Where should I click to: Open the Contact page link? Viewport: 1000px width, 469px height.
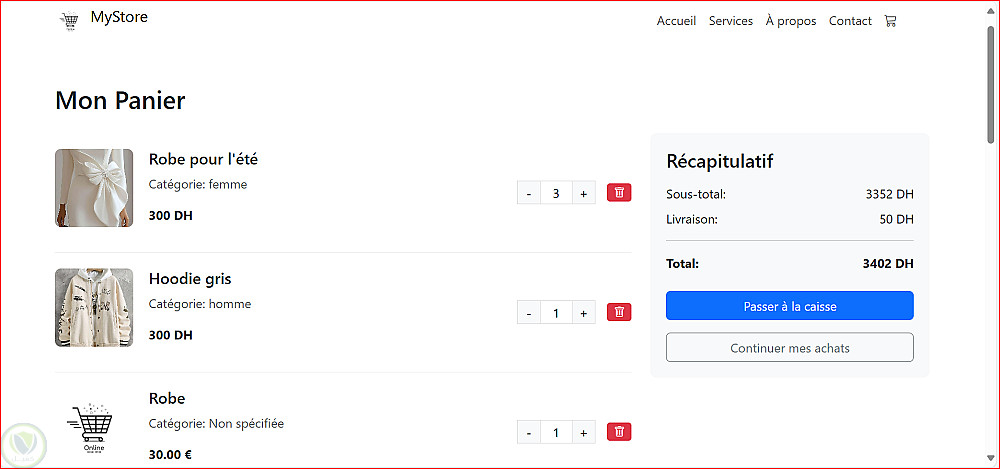850,21
